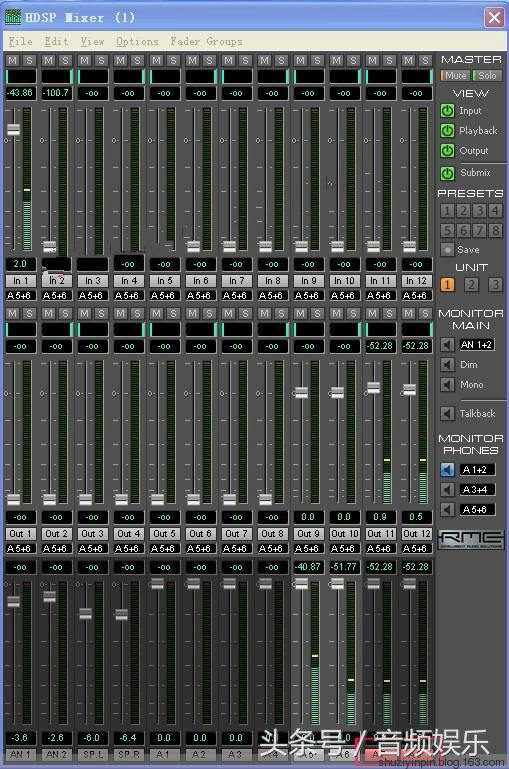Viewport: 509px width, 769px height.
Task: Open the Monitor Main AN 1+2 selector
Action: coord(476,345)
